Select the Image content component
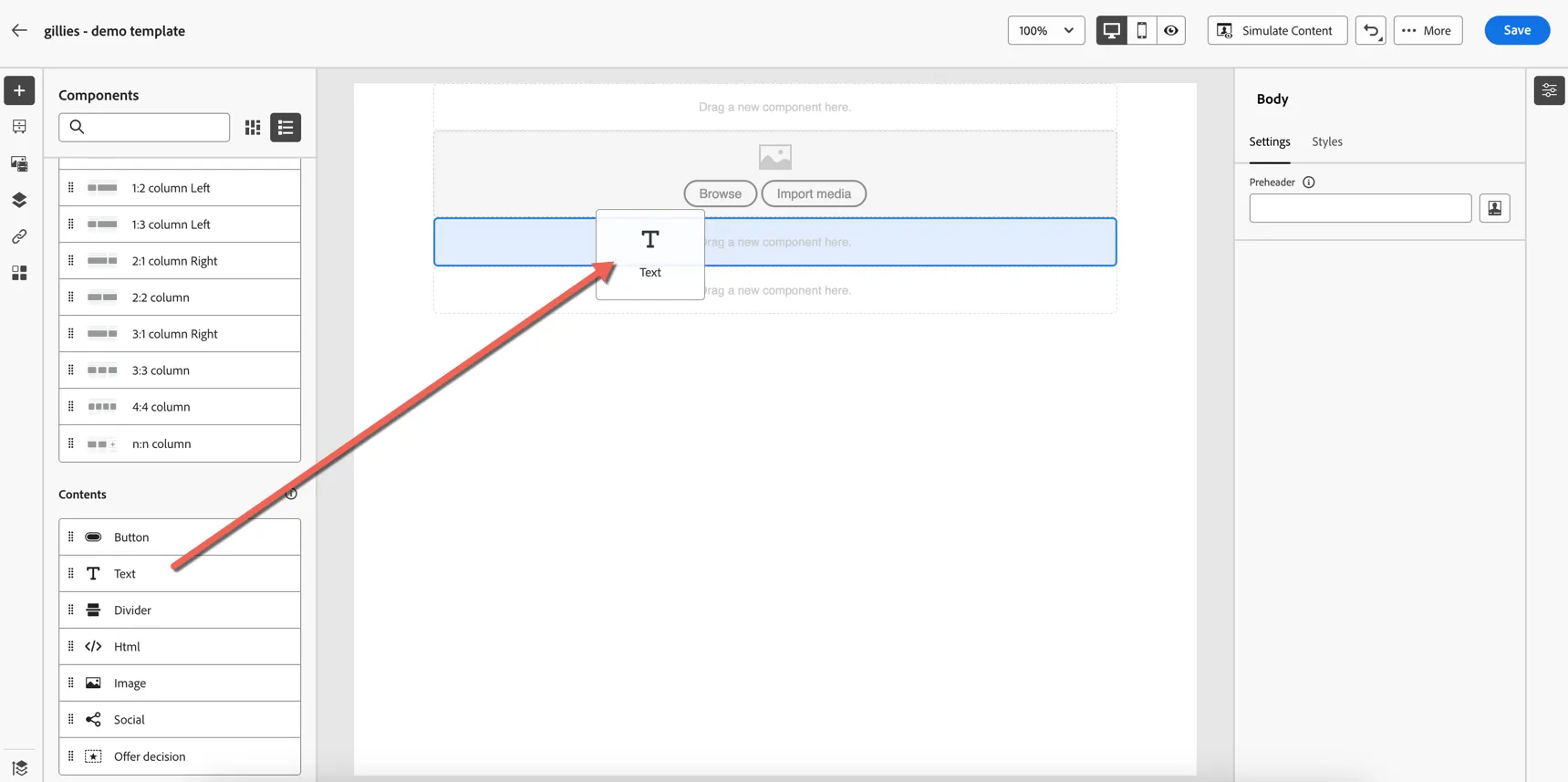1568x782 pixels. (x=180, y=683)
